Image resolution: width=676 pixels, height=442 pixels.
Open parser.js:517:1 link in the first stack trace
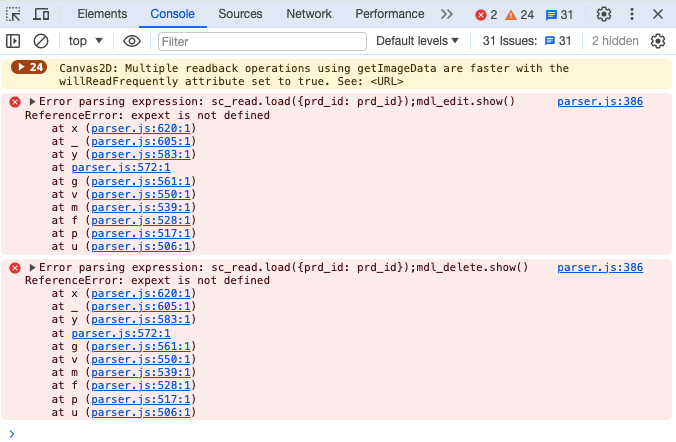(141, 233)
